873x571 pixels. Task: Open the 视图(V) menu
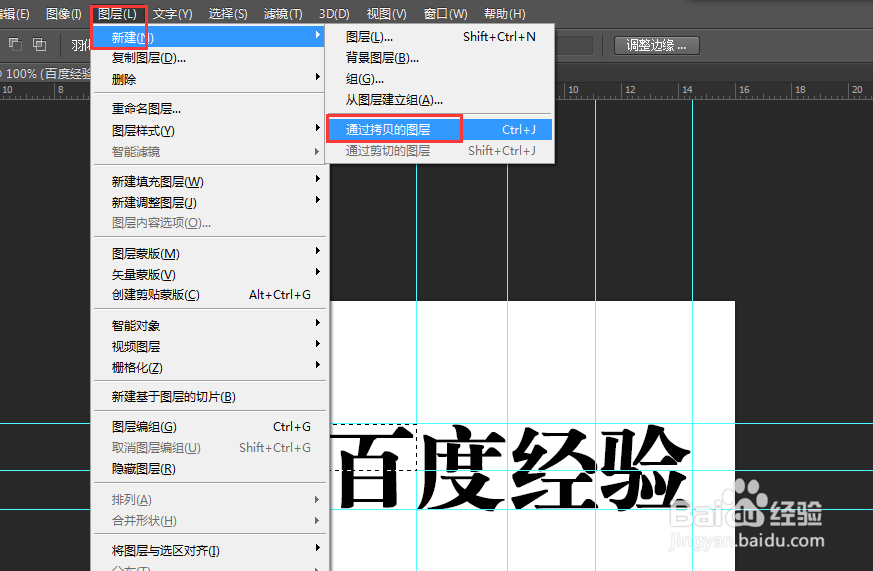(x=386, y=14)
